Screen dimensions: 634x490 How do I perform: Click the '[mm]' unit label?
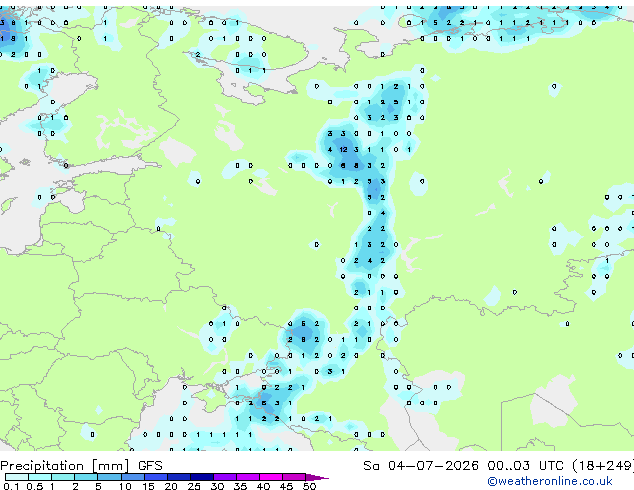pos(111,466)
